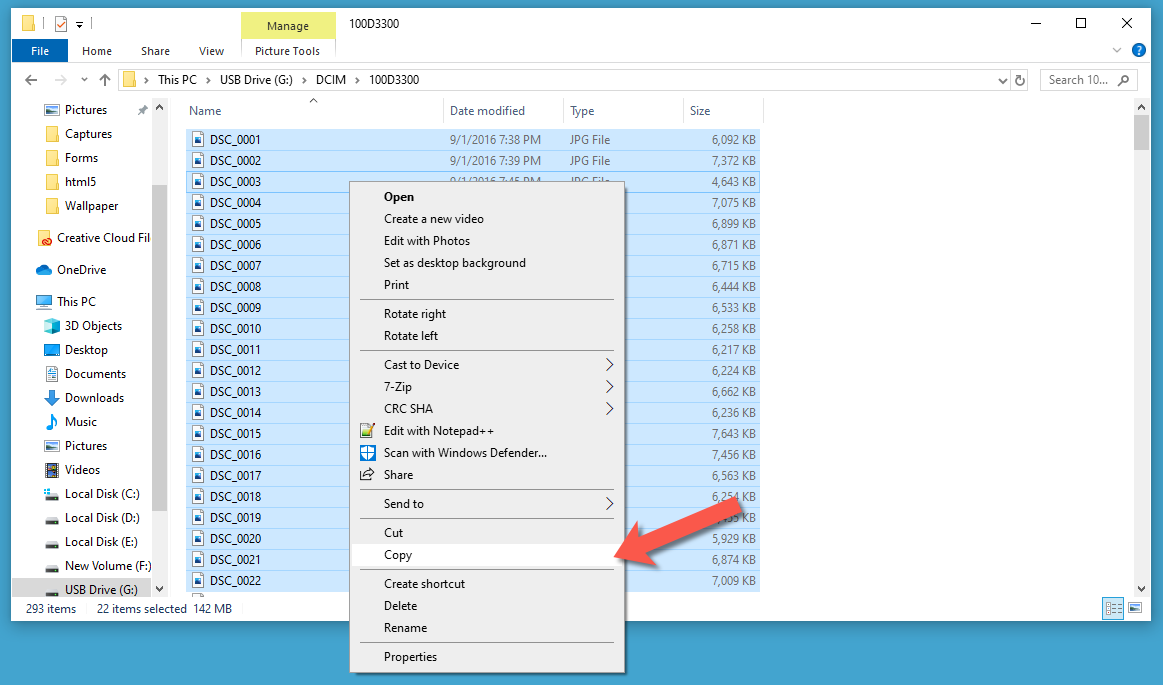The height and width of the screenshot is (685, 1163).
Task: Click DCIM in the breadcrumb path
Action: click(x=330, y=80)
